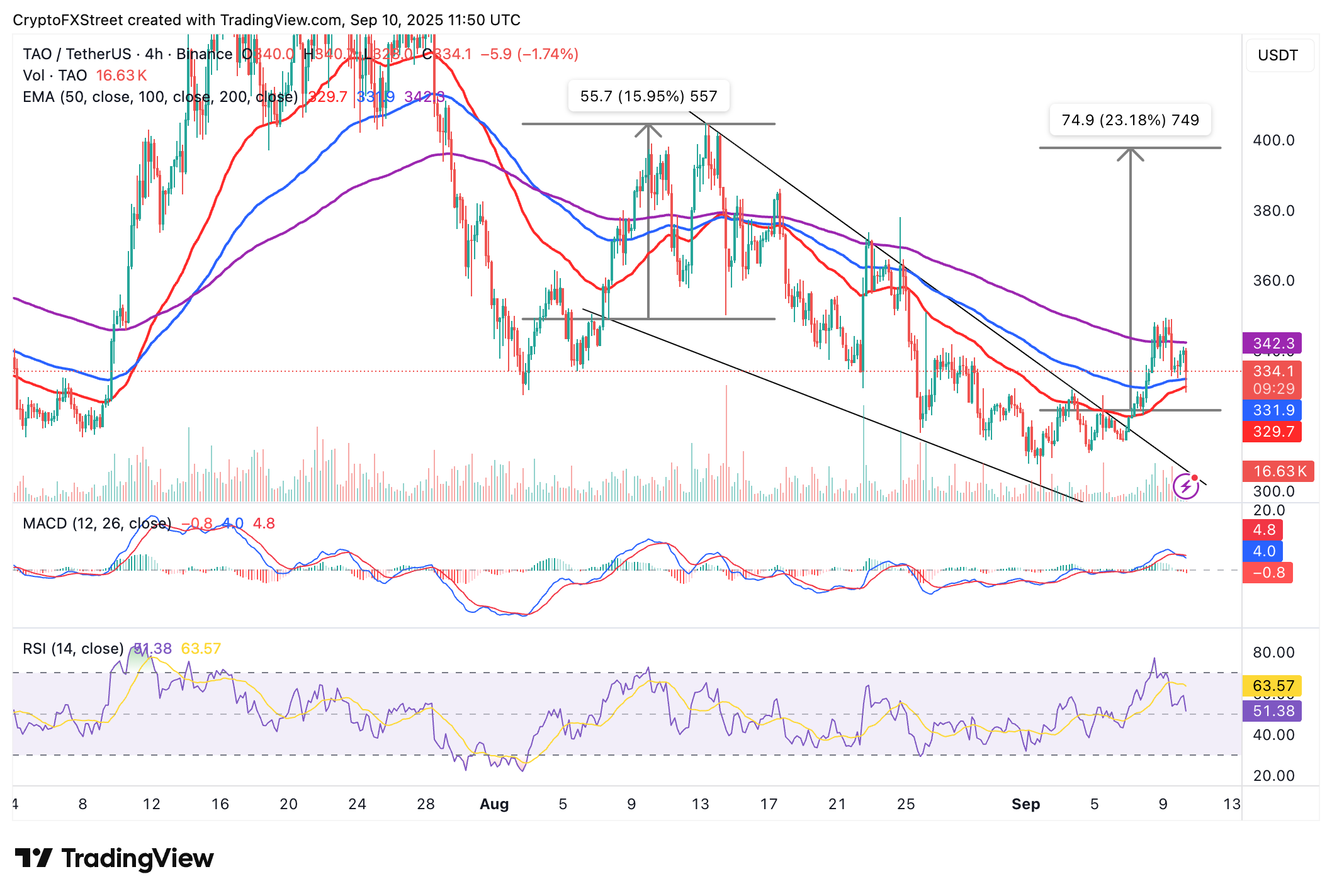
Task: Click the 16.63K volume tag on price axis
Action: click(1278, 471)
